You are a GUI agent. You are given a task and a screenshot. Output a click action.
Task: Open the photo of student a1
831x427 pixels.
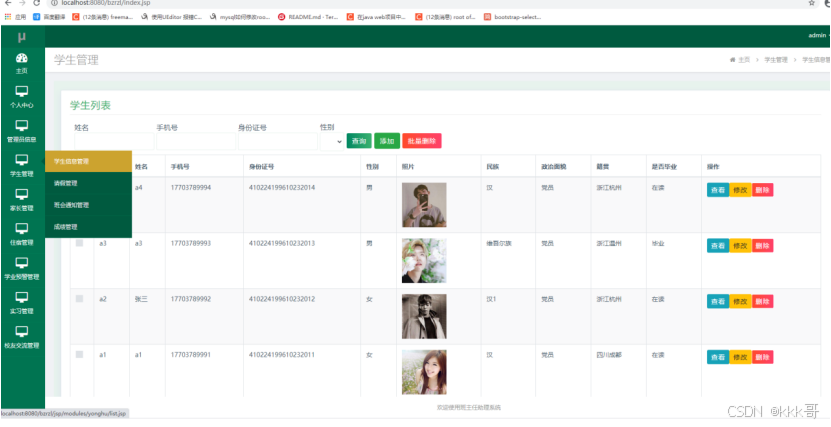424,372
